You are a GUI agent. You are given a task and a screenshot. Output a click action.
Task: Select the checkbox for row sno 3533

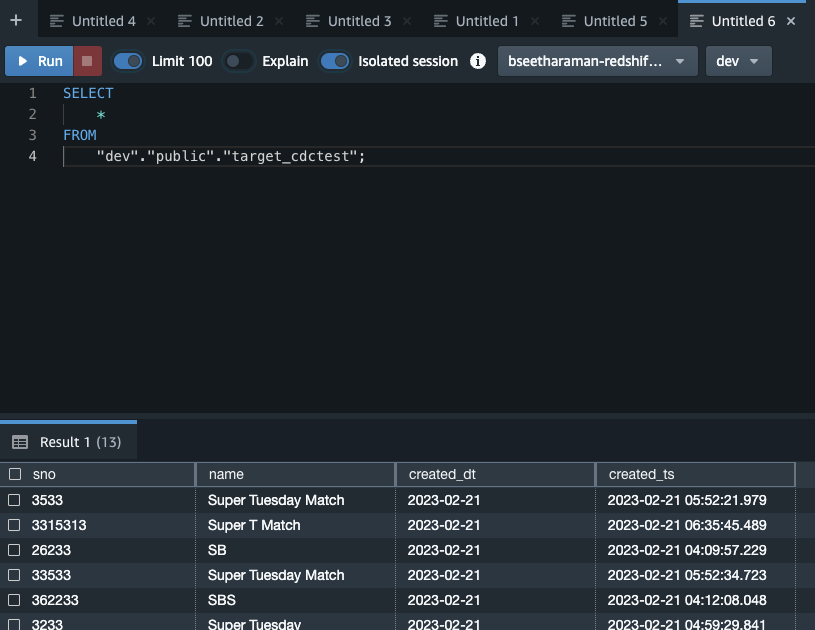pyautogui.click(x=18, y=500)
